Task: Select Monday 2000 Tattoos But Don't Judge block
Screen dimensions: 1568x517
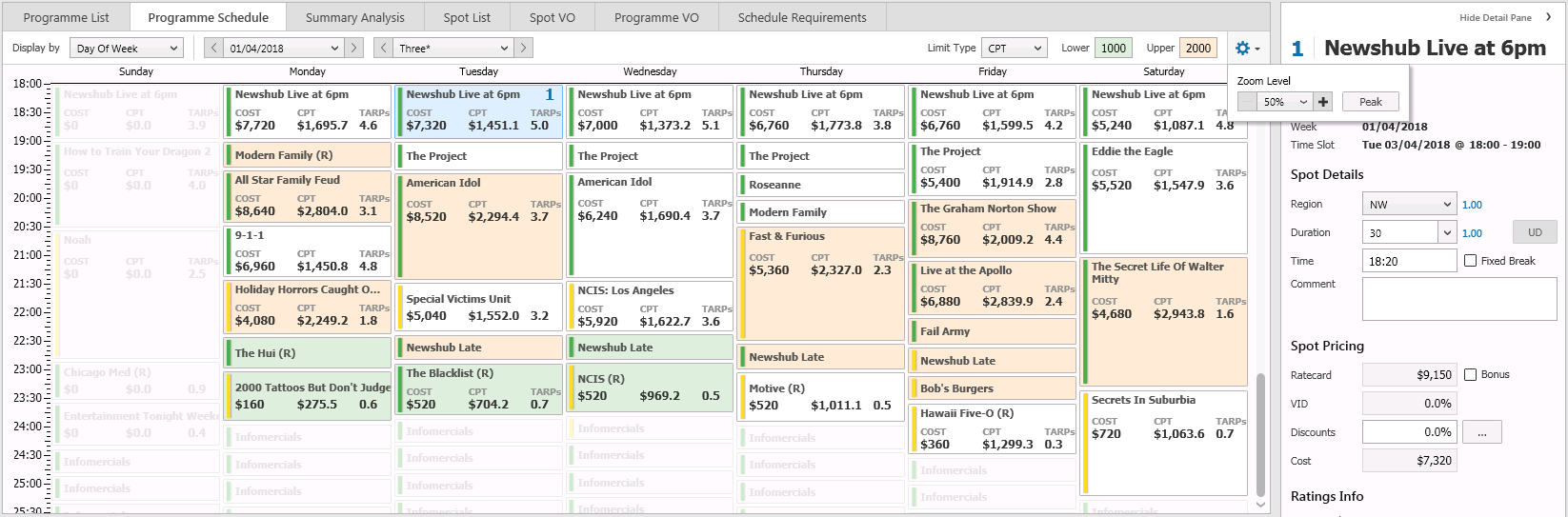Action: point(307,396)
